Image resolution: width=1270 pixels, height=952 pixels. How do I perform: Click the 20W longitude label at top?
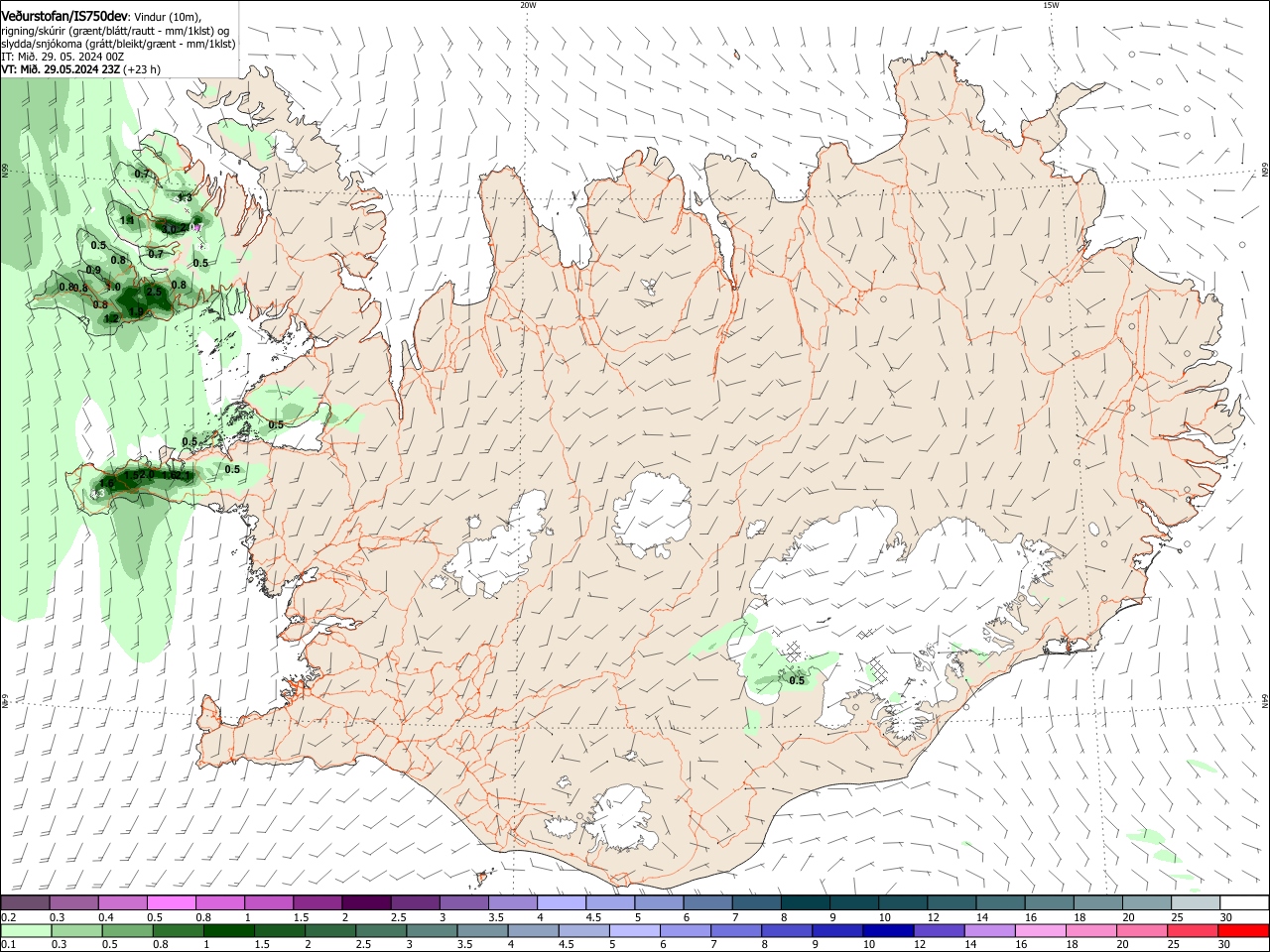[x=528, y=5]
